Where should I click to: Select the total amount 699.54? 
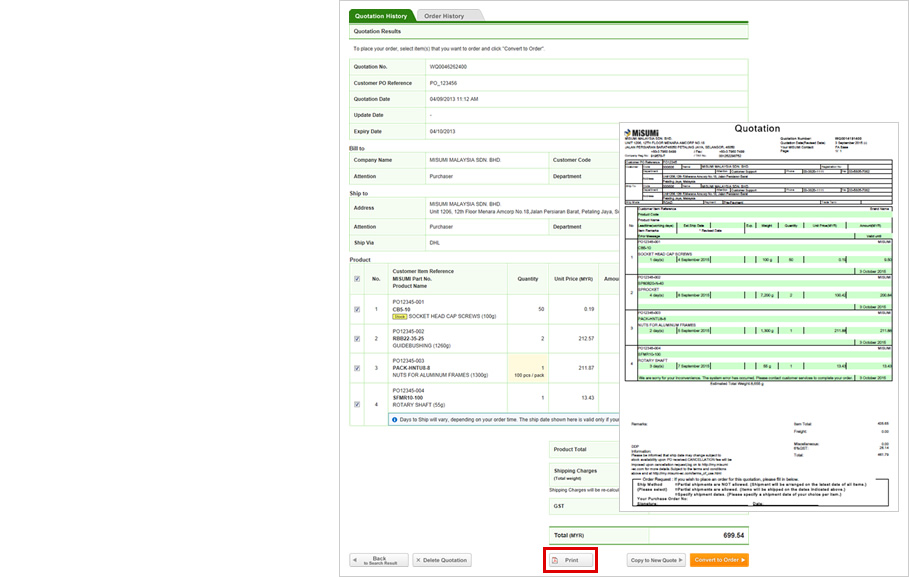tap(733, 535)
